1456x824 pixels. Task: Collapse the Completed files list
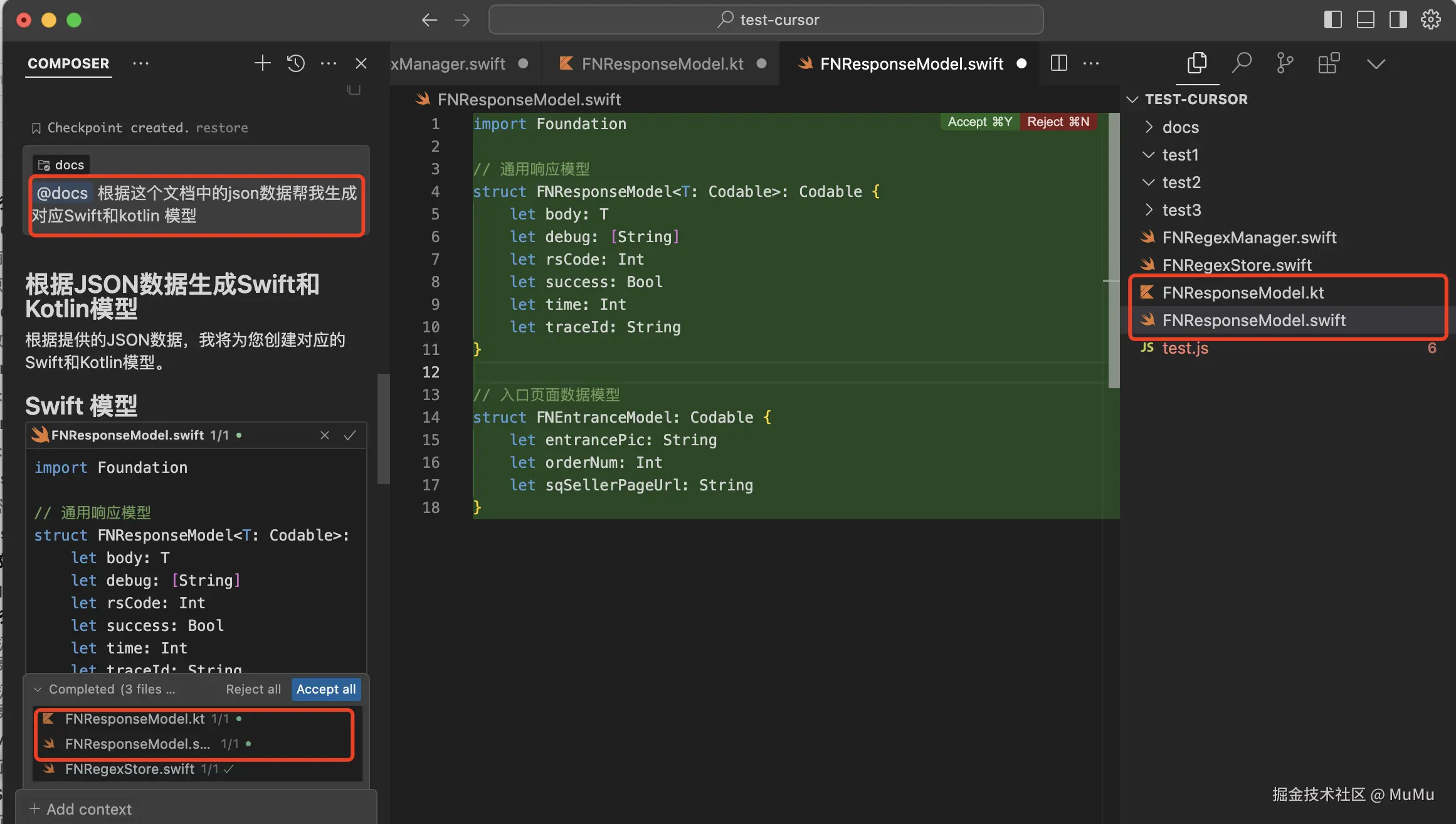click(38, 689)
